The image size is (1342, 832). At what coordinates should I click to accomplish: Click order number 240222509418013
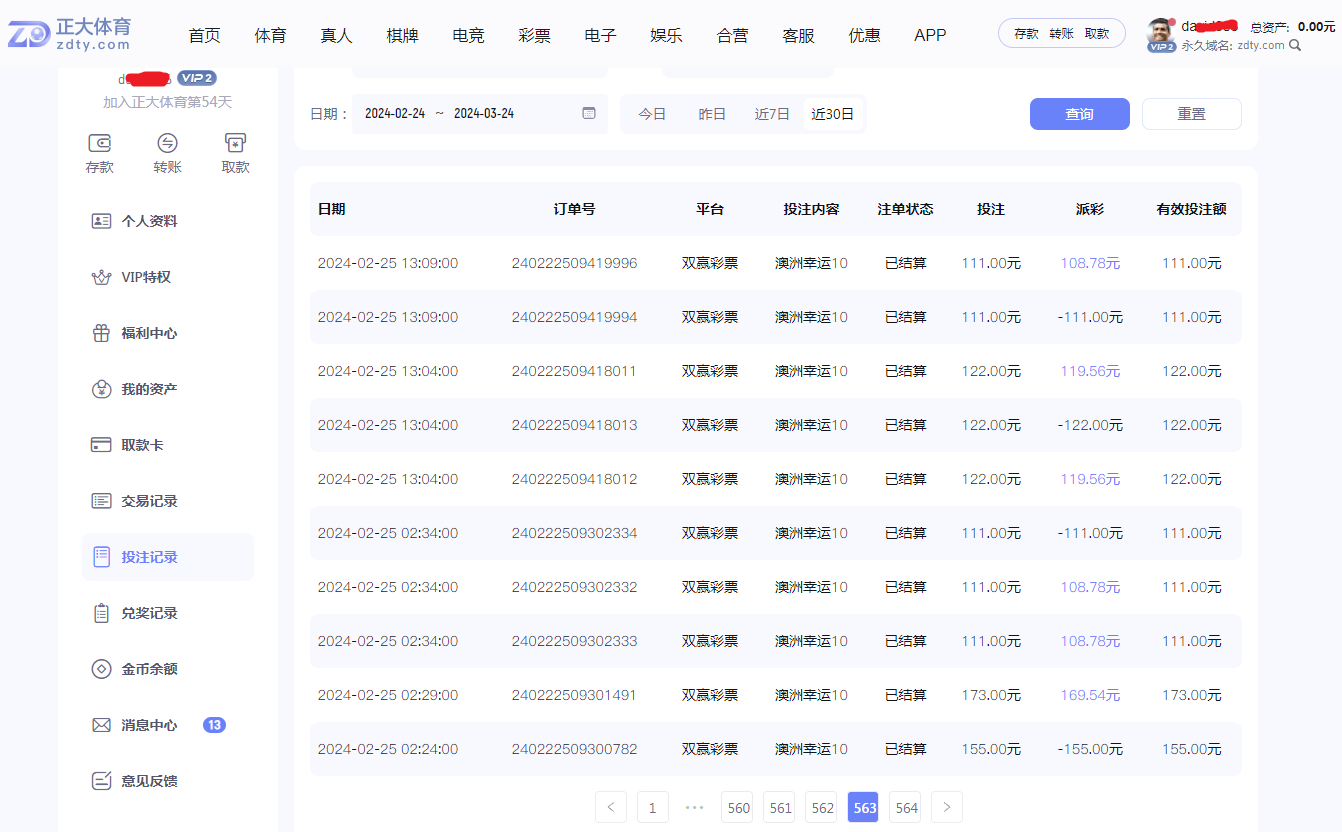(574, 425)
